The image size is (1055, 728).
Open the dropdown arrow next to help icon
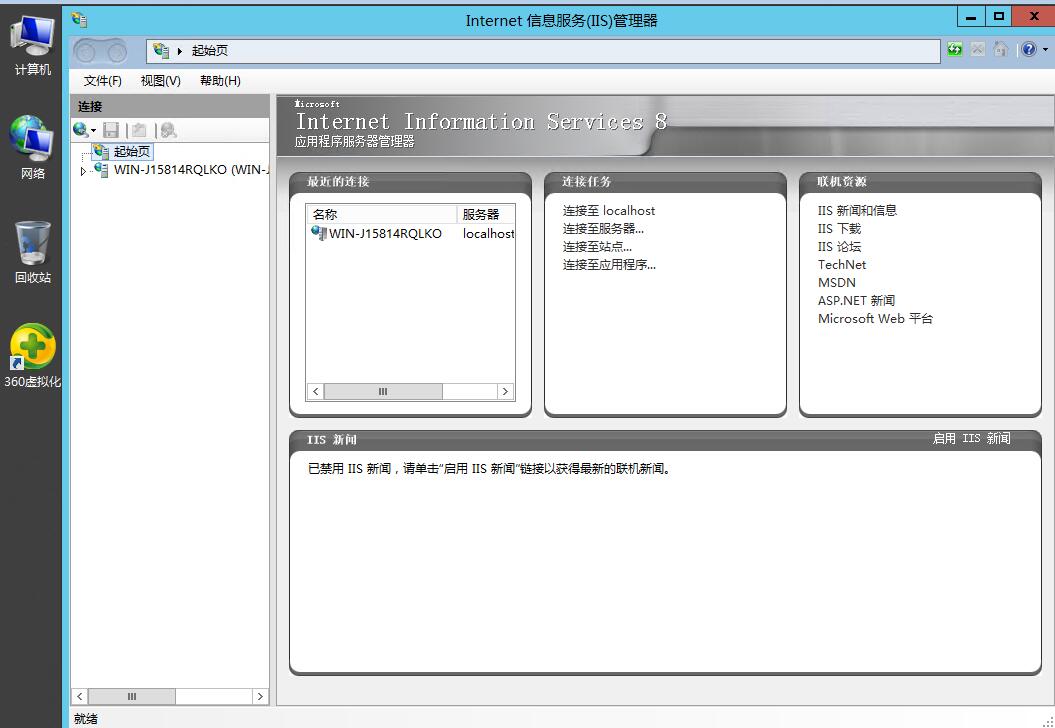pyautogui.click(x=1045, y=50)
